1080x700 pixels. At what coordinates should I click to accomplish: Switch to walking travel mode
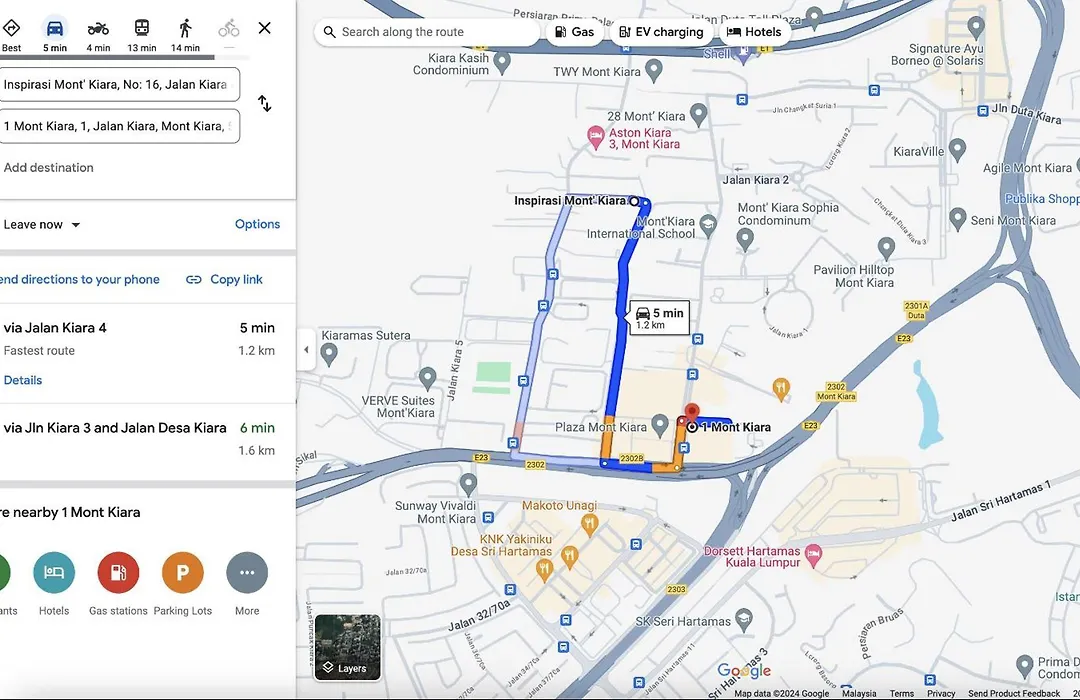185,34
